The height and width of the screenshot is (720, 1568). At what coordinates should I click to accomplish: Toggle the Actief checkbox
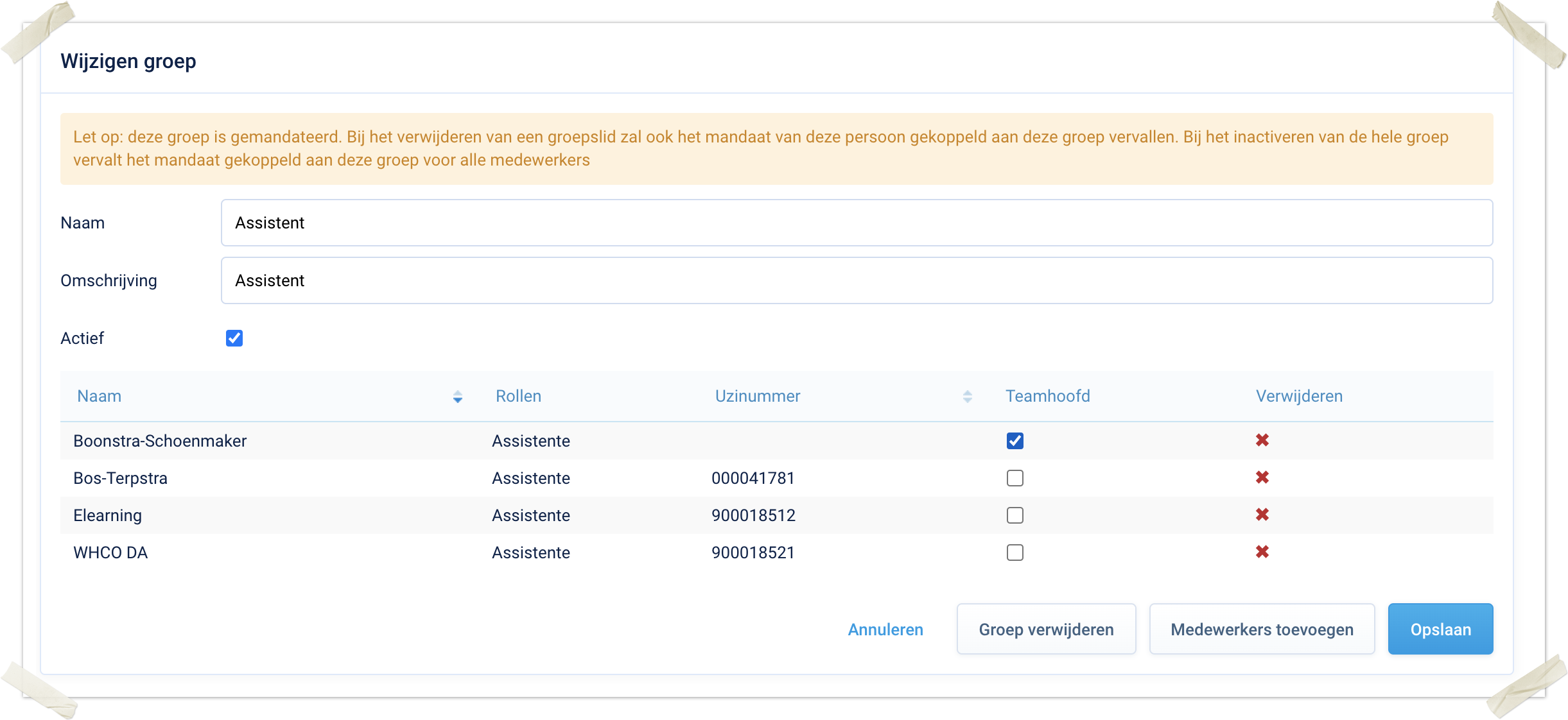click(234, 338)
